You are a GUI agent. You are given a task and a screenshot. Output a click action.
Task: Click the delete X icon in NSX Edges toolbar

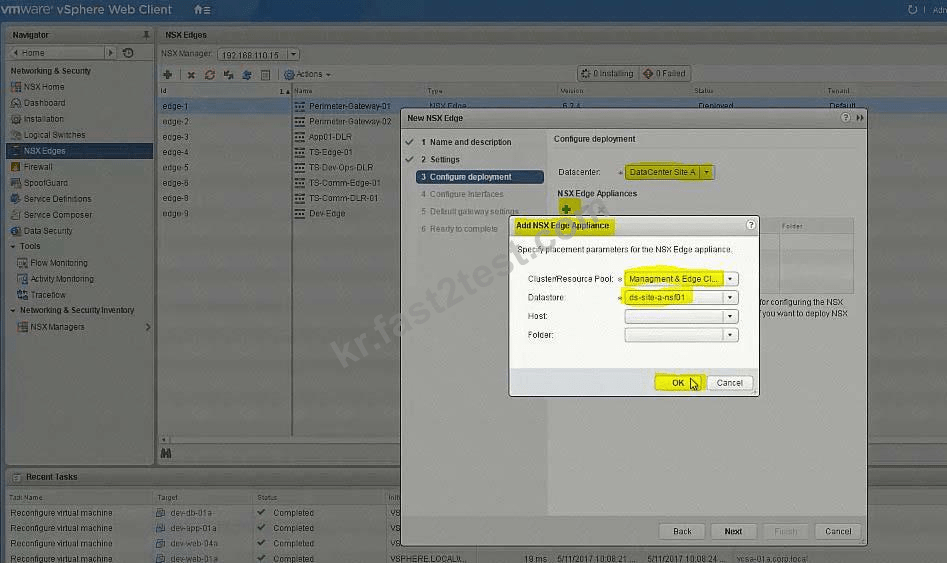(191, 75)
